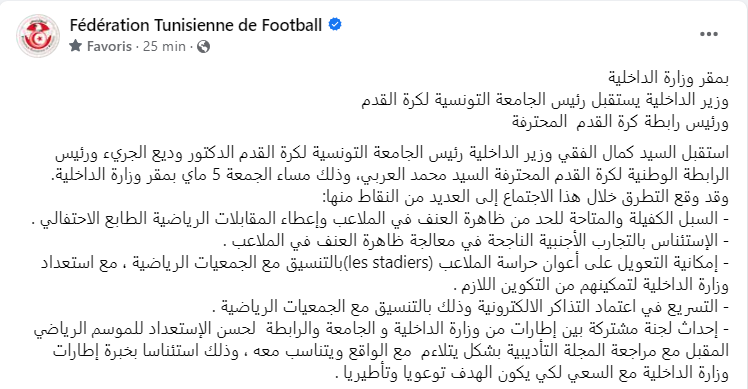Click the final line ending توعويا وتأطيريا
Viewport: 748px width, 389px height.
532,373
